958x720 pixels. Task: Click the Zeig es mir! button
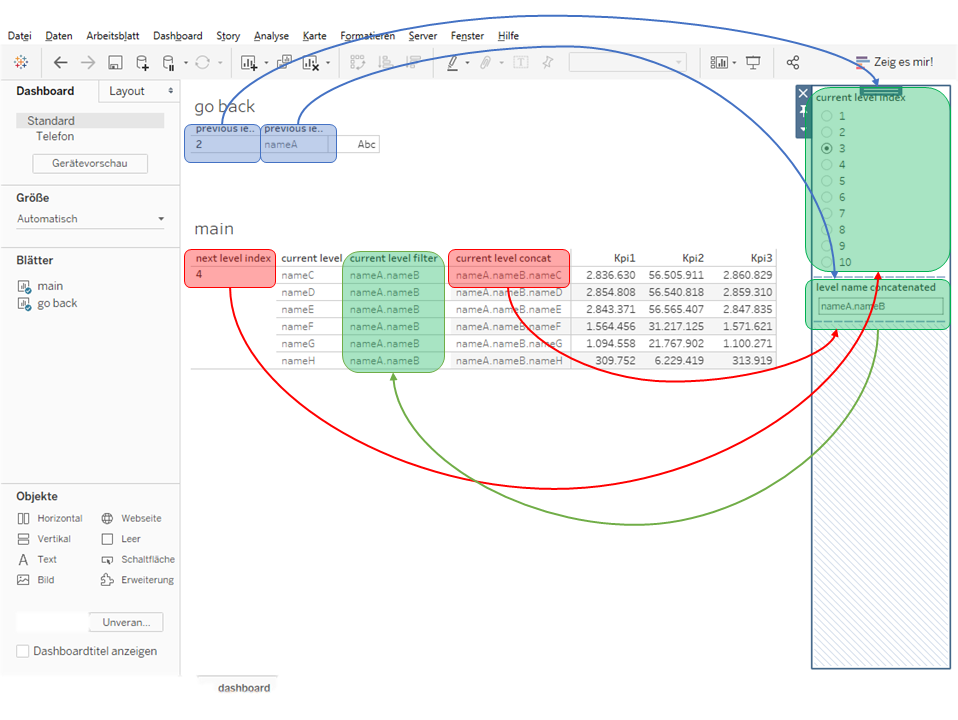(x=895, y=60)
